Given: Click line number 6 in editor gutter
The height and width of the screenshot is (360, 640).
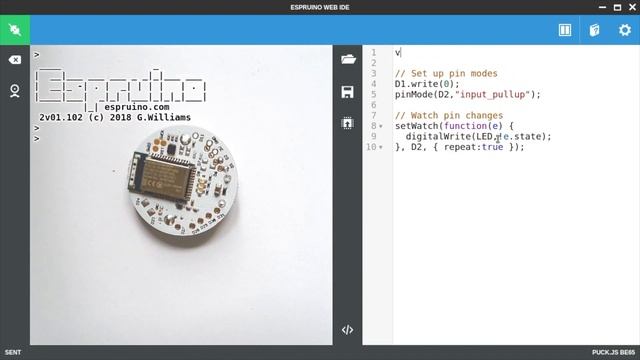Looking at the screenshot, I should pyautogui.click(x=373, y=105).
